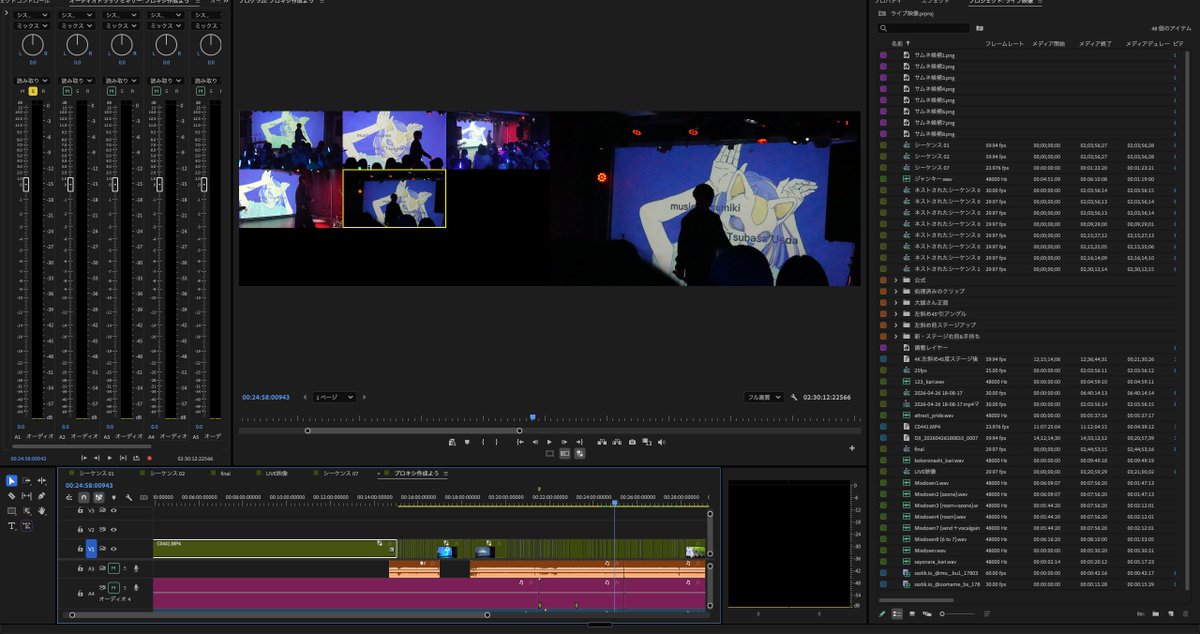The height and width of the screenshot is (634, 1200).
Task: Open timeline display settings wrench
Action: tap(129, 497)
